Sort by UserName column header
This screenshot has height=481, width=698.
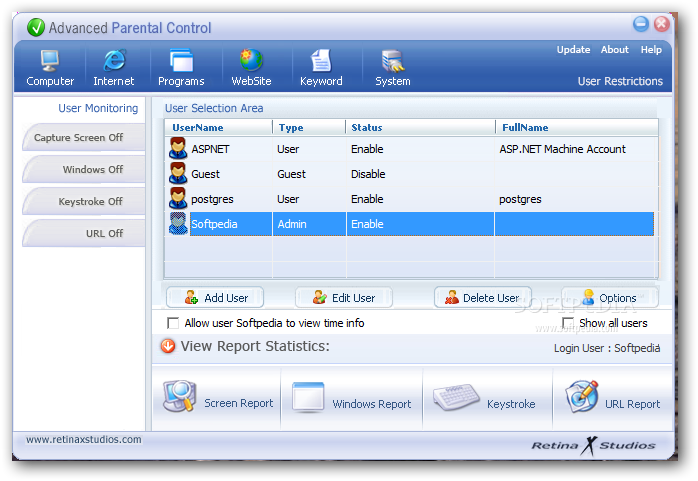tap(198, 128)
